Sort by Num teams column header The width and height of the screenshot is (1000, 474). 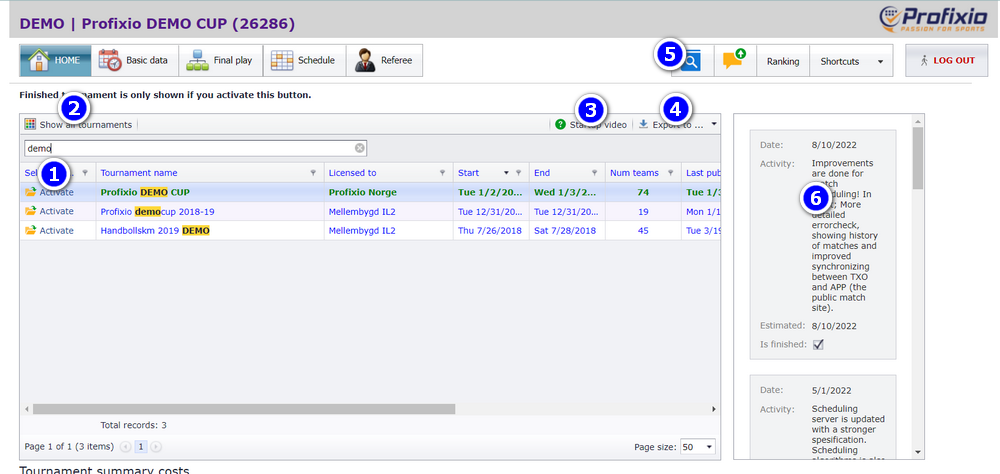[x=635, y=173]
